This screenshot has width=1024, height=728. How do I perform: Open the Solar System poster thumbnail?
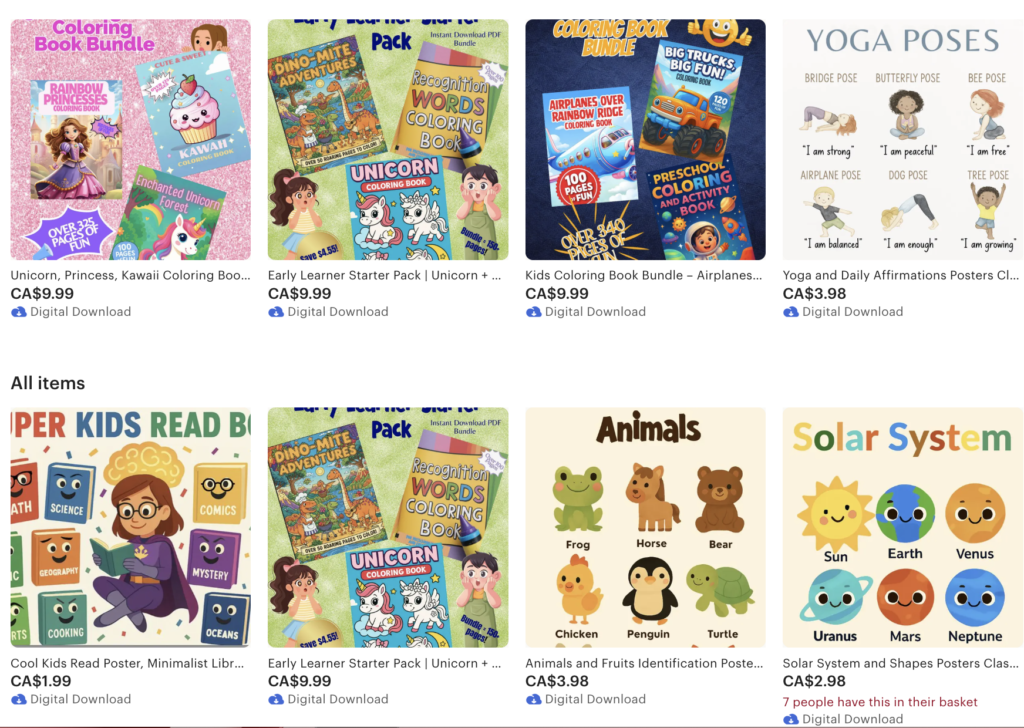(x=903, y=528)
